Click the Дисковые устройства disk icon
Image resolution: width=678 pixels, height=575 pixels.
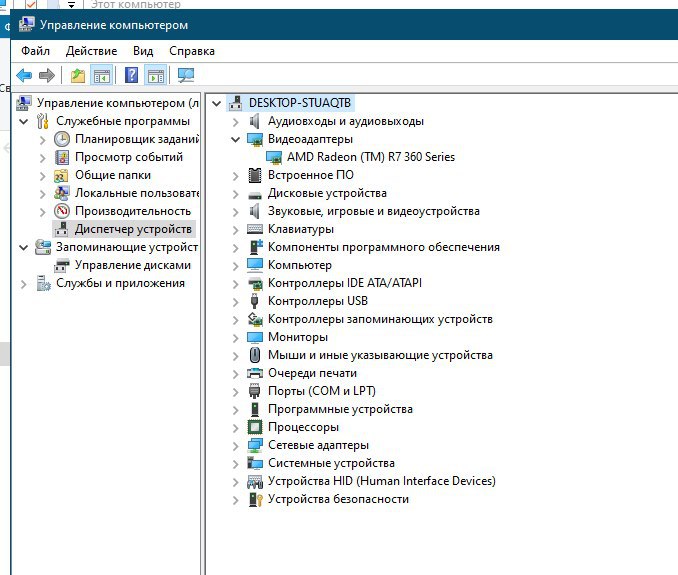click(x=255, y=195)
